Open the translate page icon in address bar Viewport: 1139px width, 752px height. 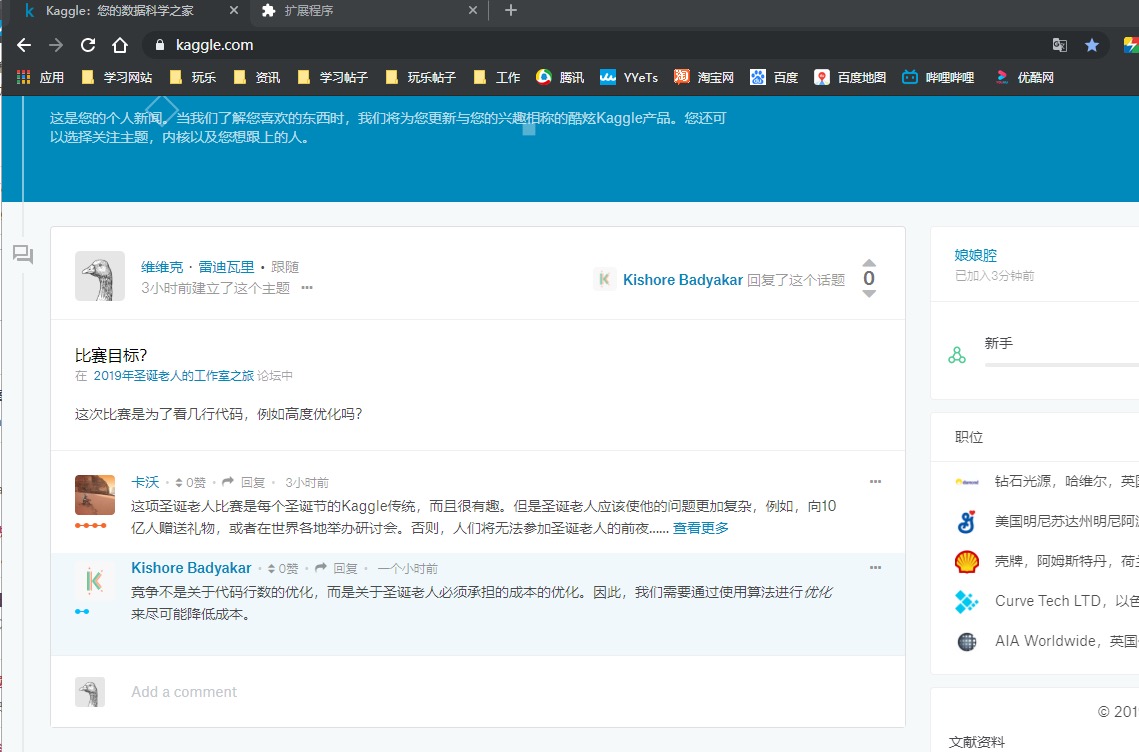pos(1060,45)
